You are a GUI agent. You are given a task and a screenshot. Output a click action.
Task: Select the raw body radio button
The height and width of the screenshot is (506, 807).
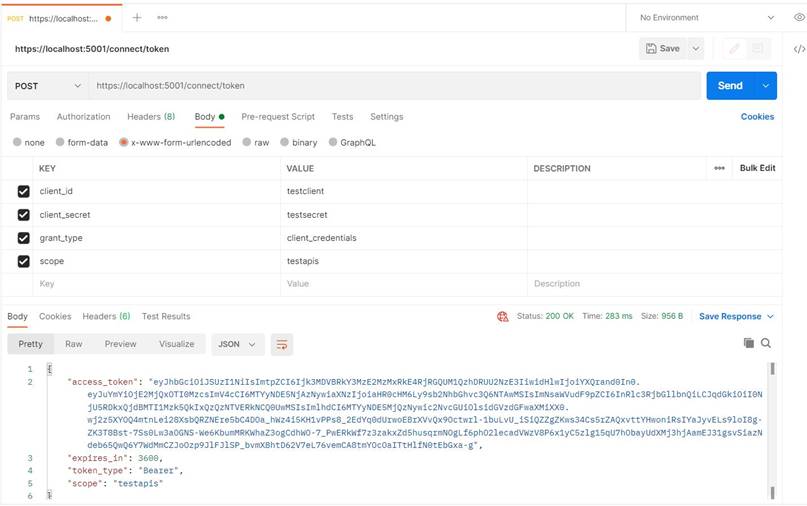pos(247,142)
